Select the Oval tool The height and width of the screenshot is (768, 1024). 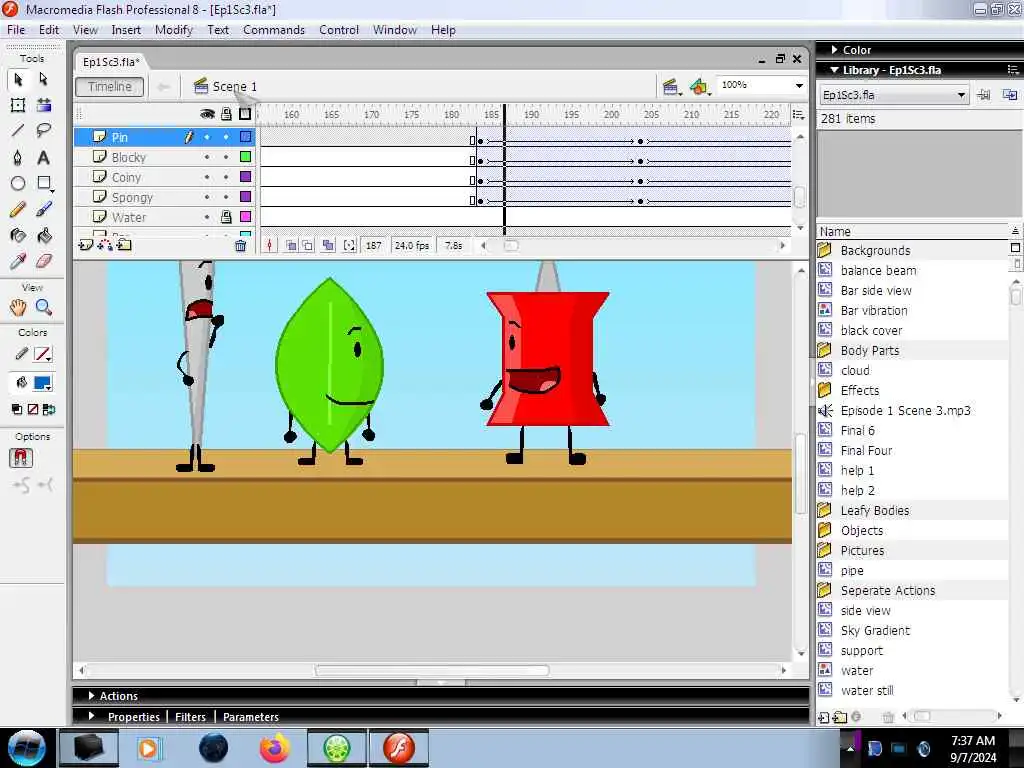tap(18, 184)
